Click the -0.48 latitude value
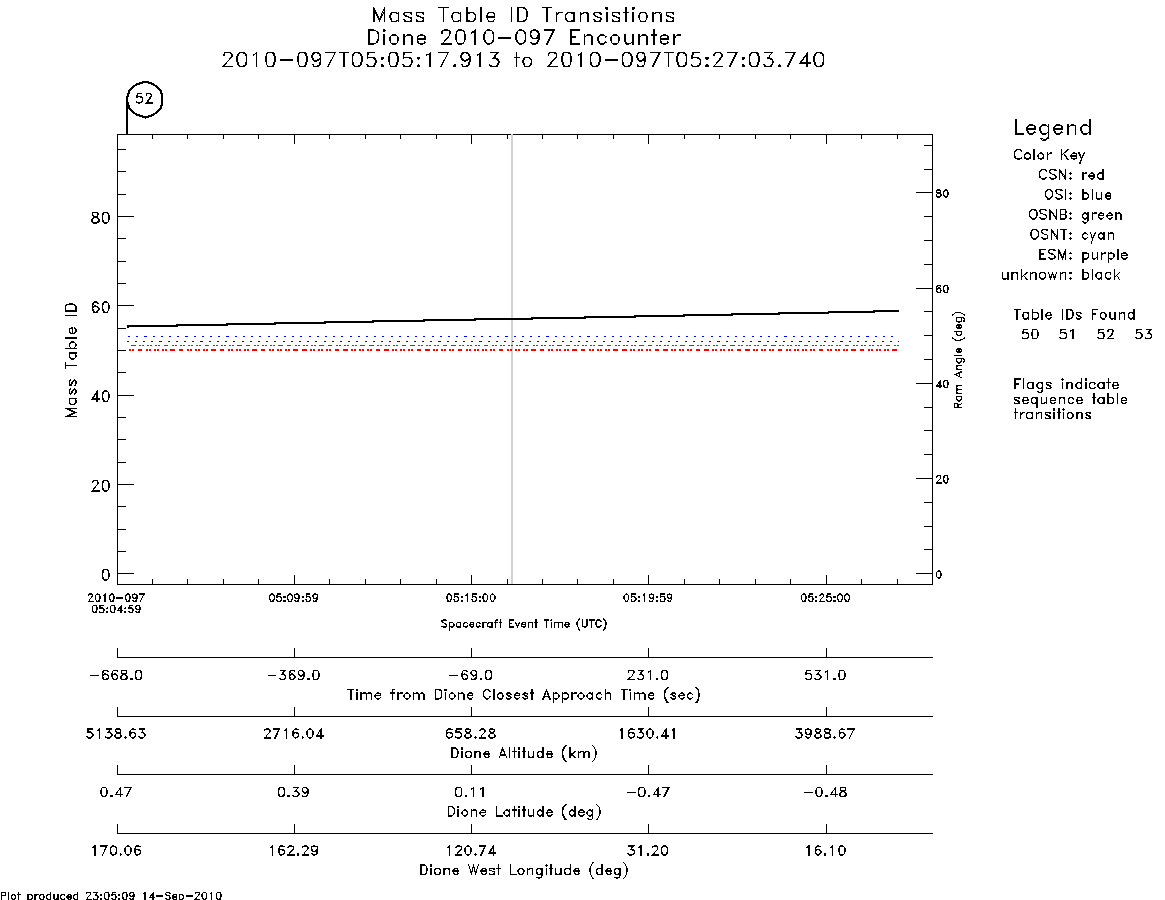Image resolution: width=1165 pixels, height=900 pixels. pos(825,792)
